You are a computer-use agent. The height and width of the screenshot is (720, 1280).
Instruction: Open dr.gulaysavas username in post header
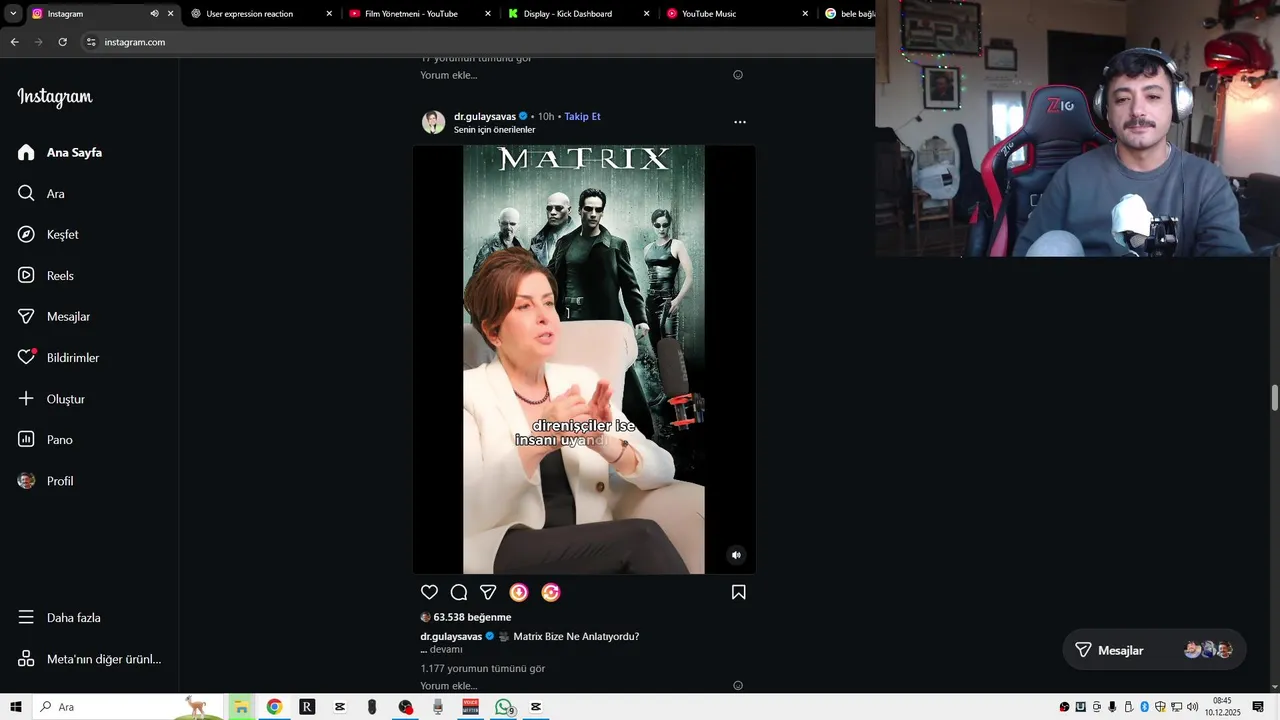coord(485,116)
